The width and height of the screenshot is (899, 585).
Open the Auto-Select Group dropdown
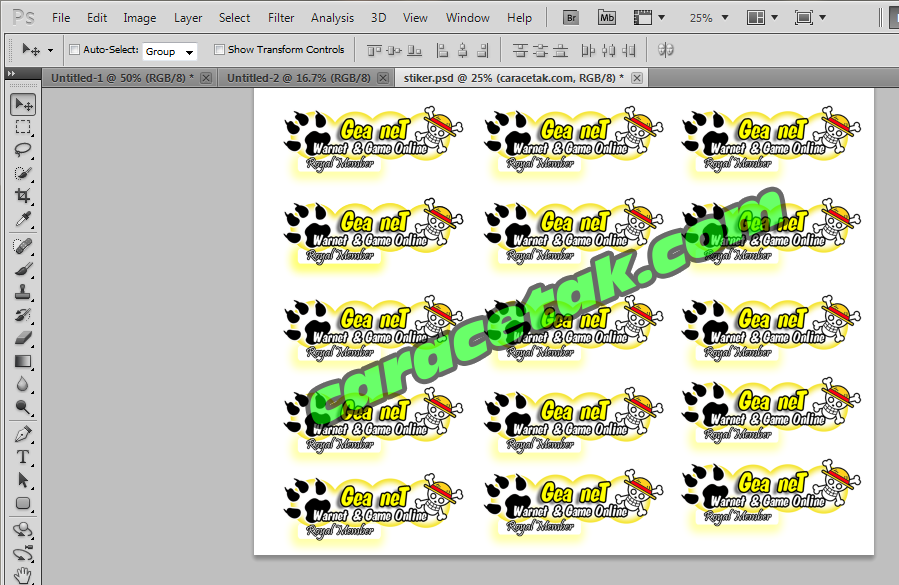pos(169,52)
